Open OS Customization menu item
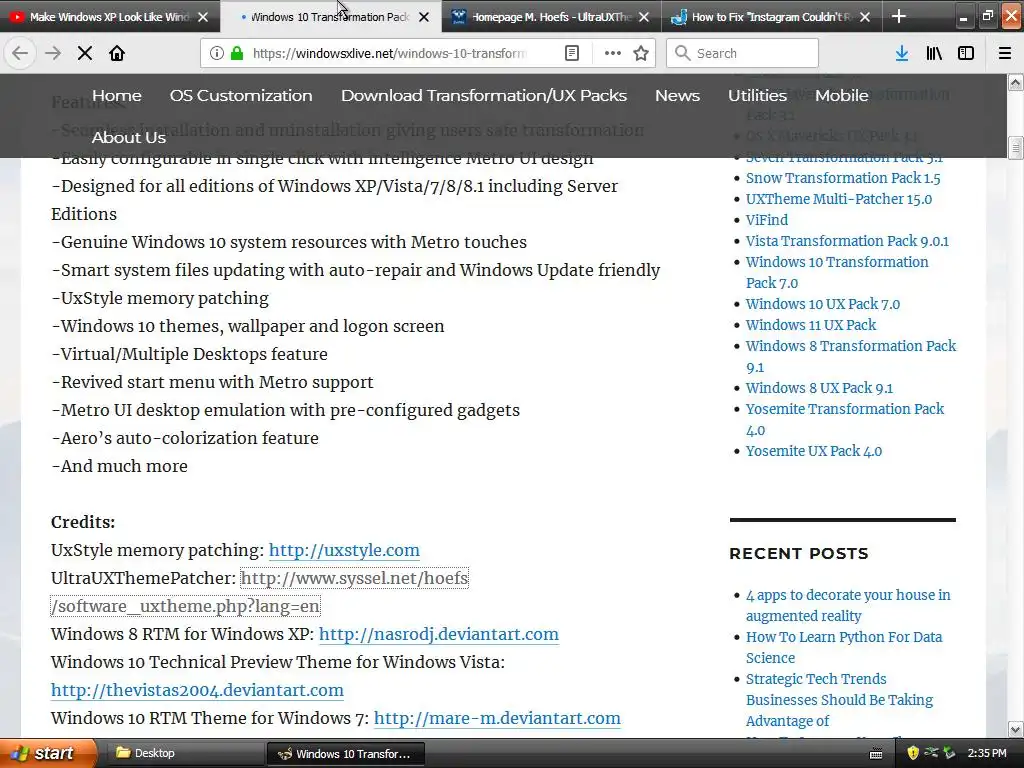The image size is (1024, 768). 241,95
